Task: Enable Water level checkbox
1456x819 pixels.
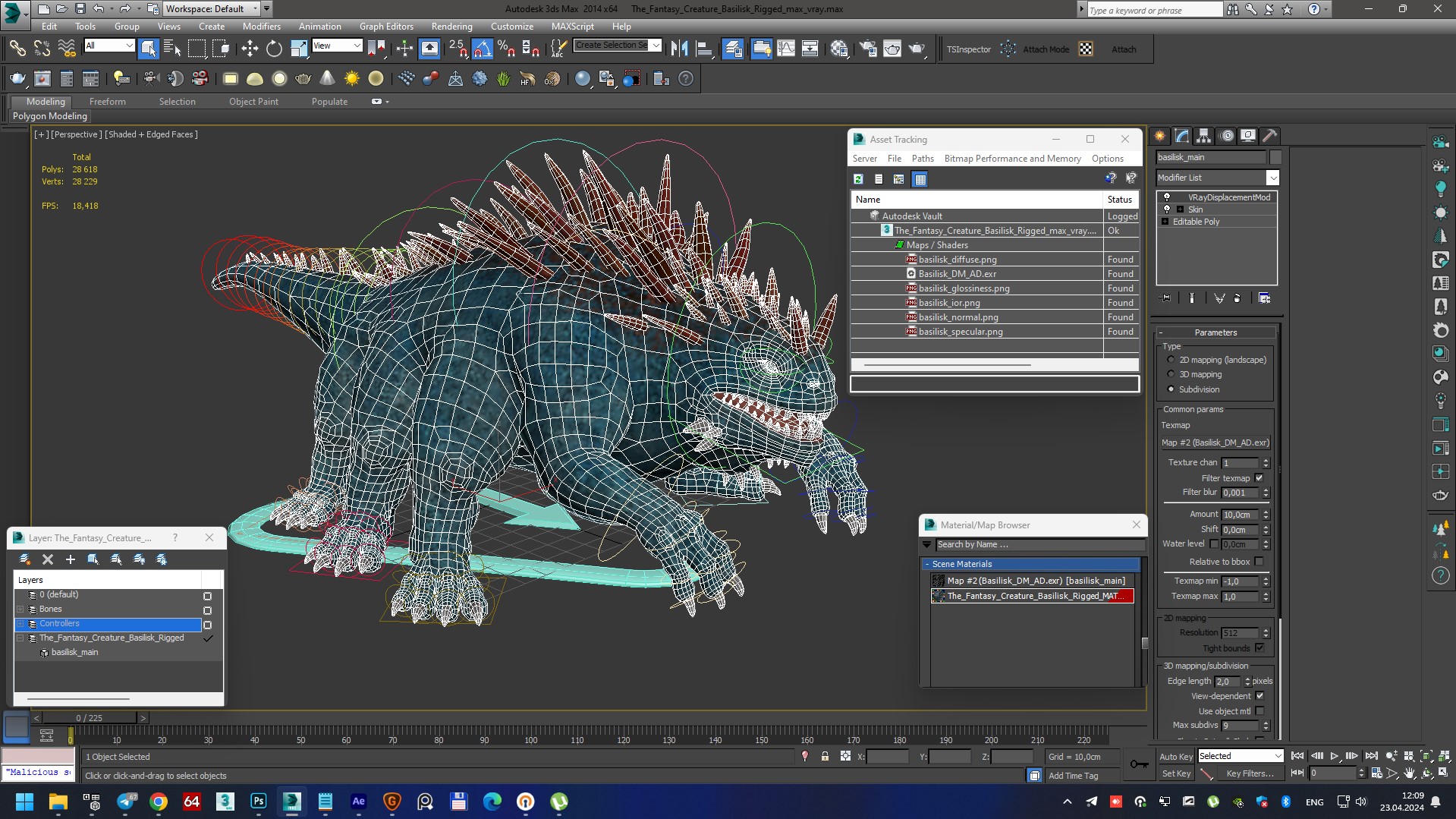Action: coord(1214,544)
